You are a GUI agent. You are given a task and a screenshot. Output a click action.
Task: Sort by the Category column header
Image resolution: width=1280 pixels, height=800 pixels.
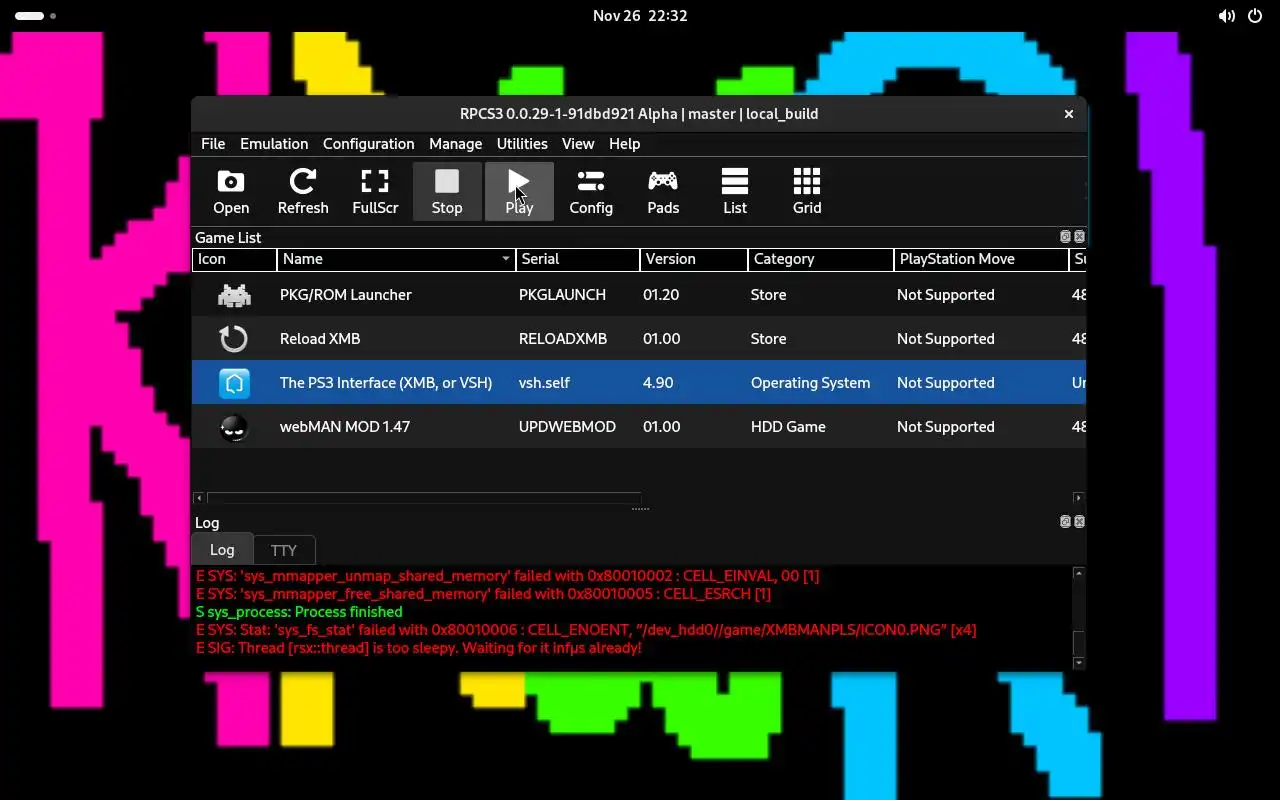(821, 259)
